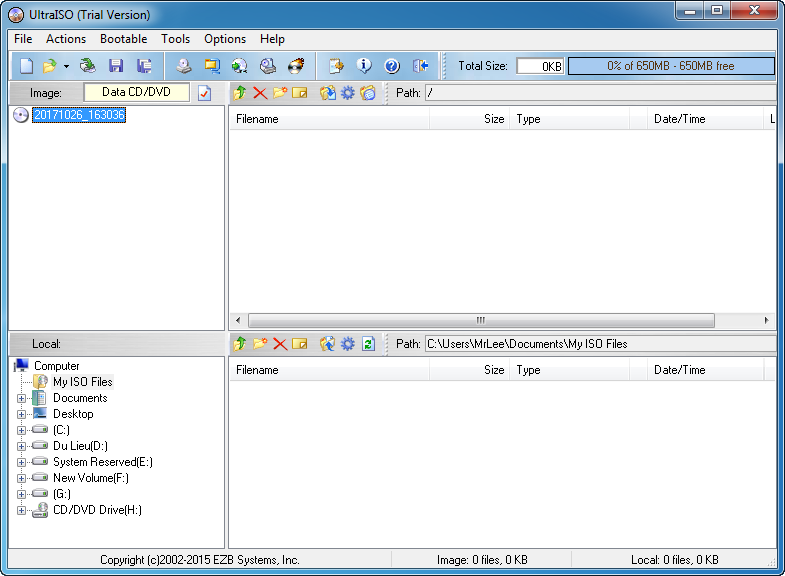Click the red X delete icon in image pane

tap(260, 93)
